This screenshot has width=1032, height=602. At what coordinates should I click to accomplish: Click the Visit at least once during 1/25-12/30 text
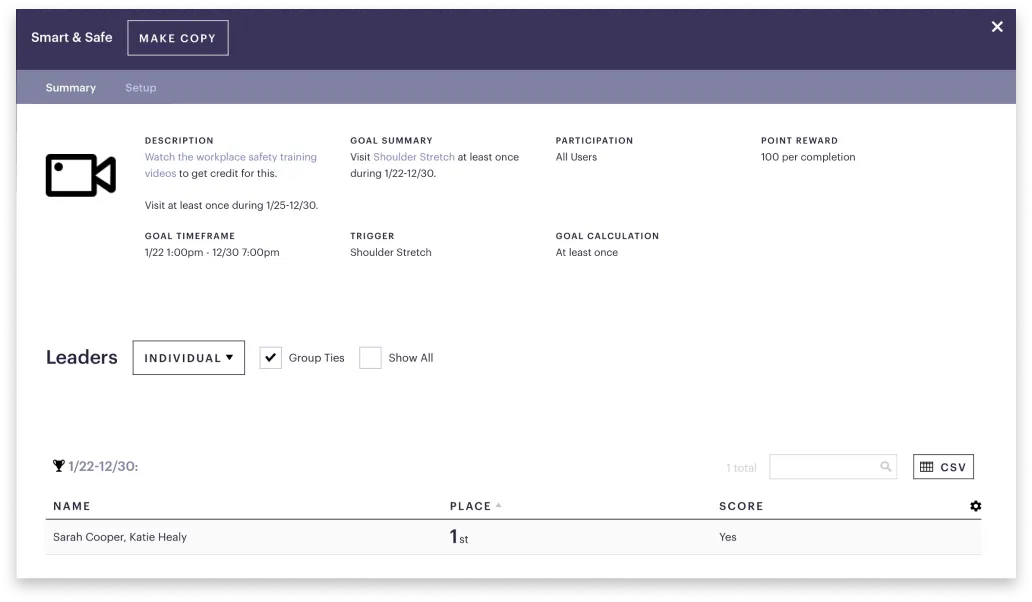point(232,205)
